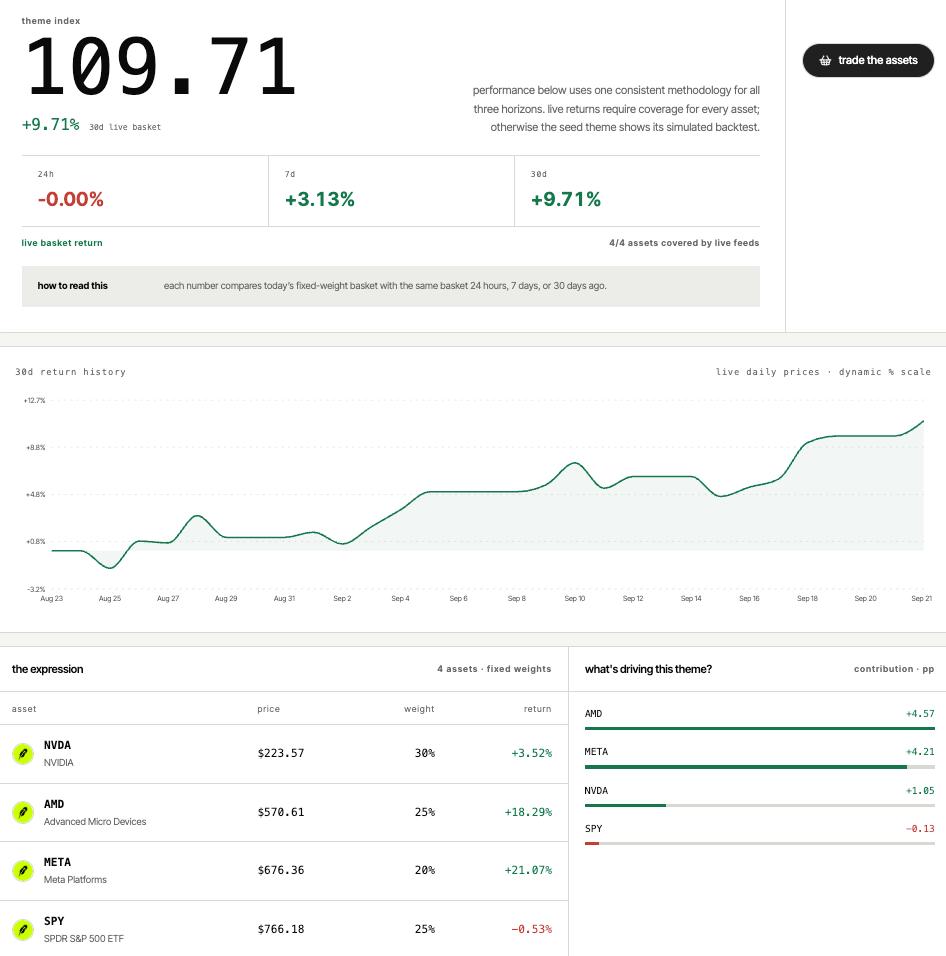This screenshot has height=956, width=946.
Task: Click SPY return -0.53%
Action: (x=532, y=929)
